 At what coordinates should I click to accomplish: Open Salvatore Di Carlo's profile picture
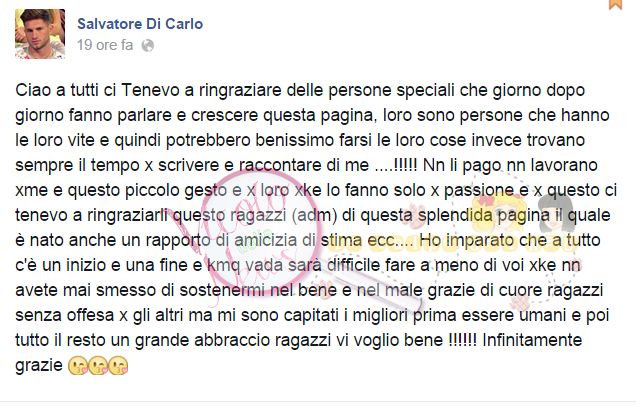(x=40, y=34)
